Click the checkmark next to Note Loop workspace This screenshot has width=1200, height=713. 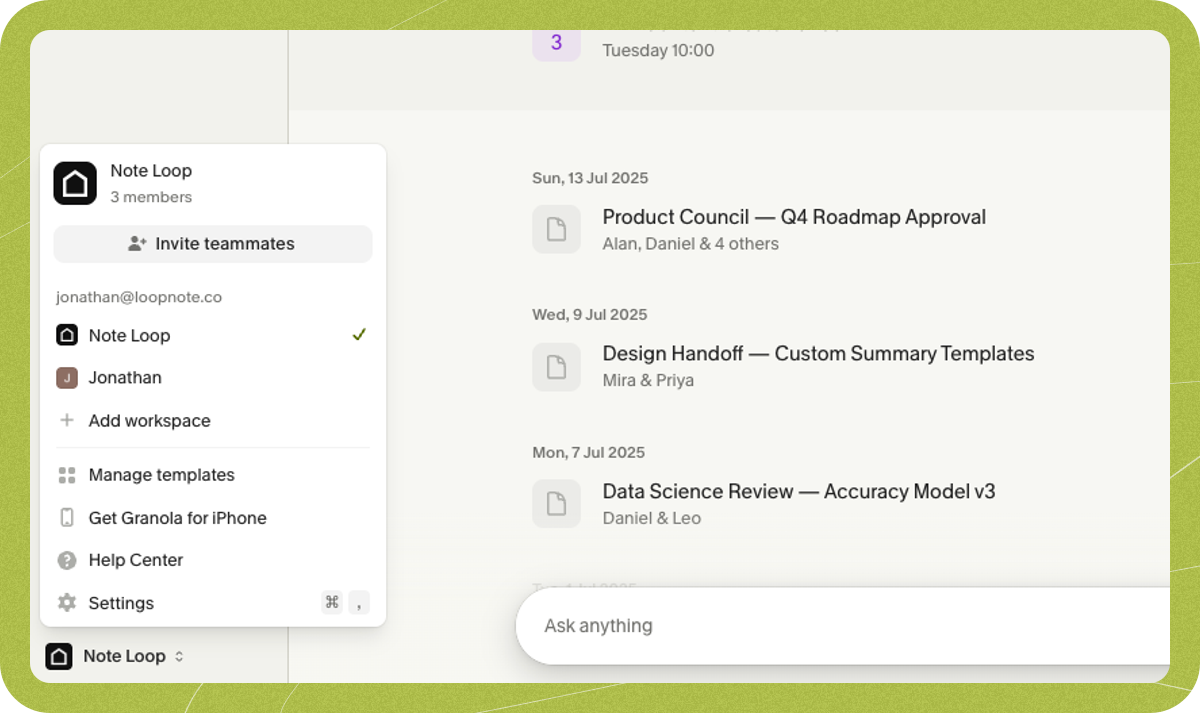(359, 335)
